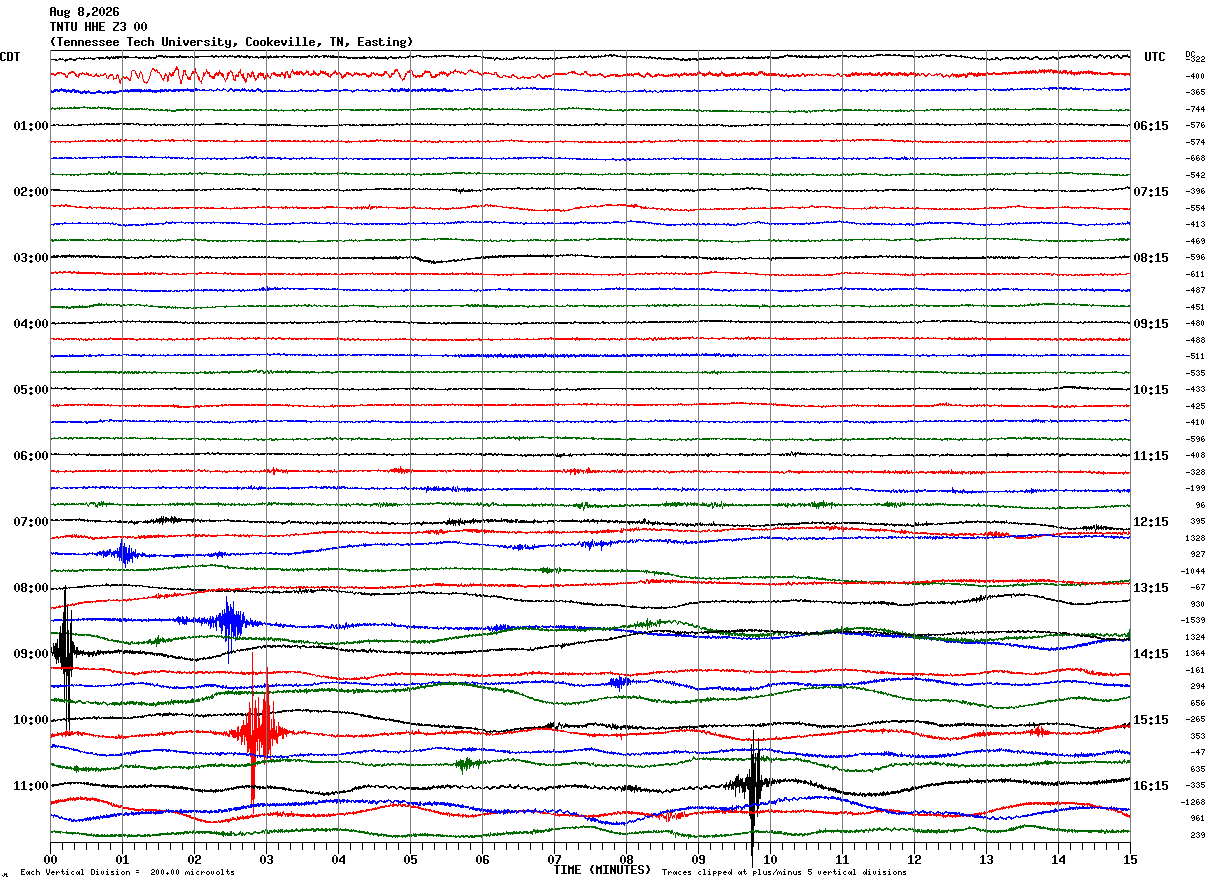1210x886 pixels.
Task: Click the 12:15 UTC time label
Action: coord(1151,522)
